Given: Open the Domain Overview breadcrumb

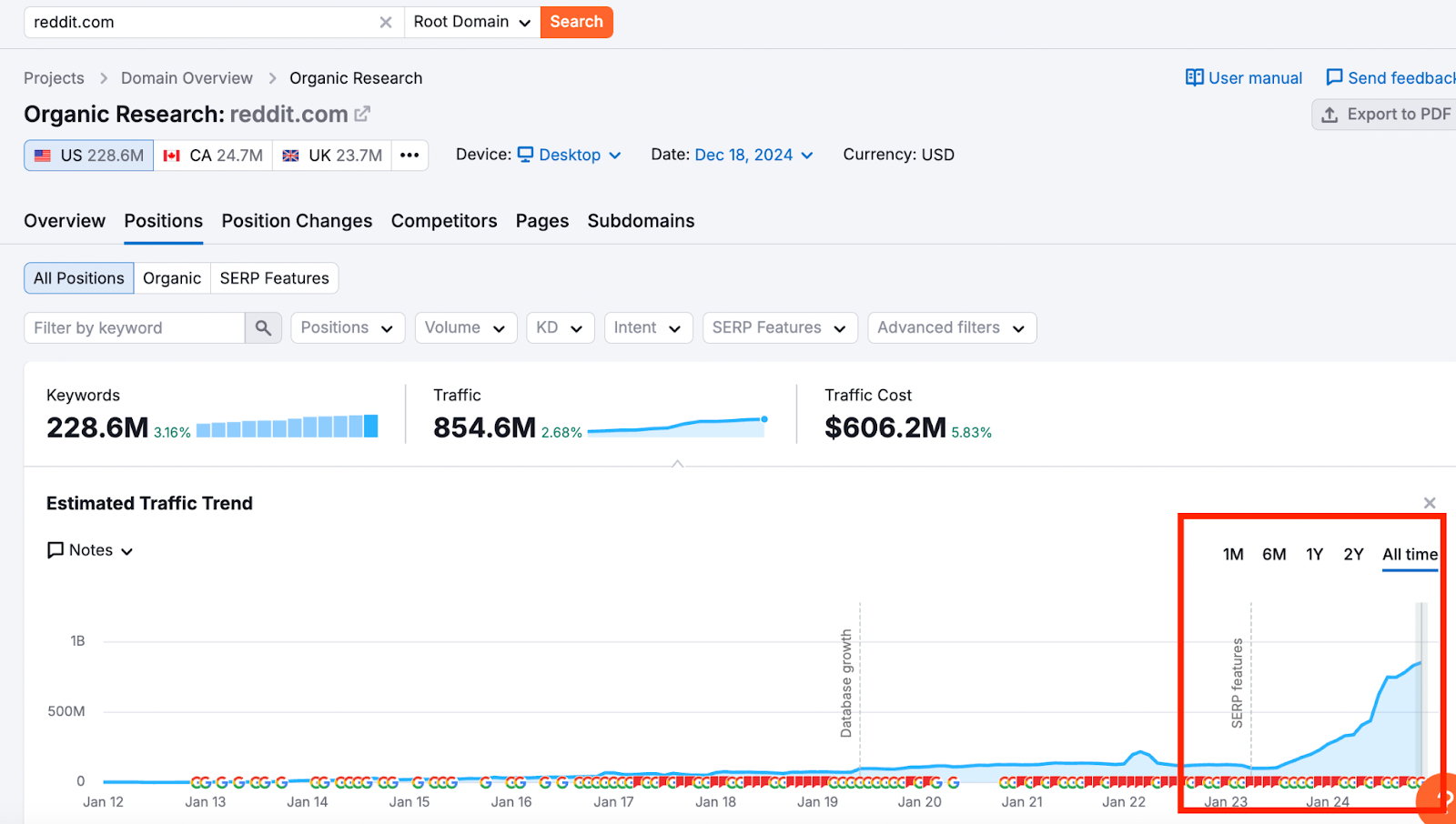Looking at the screenshot, I should (187, 78).
